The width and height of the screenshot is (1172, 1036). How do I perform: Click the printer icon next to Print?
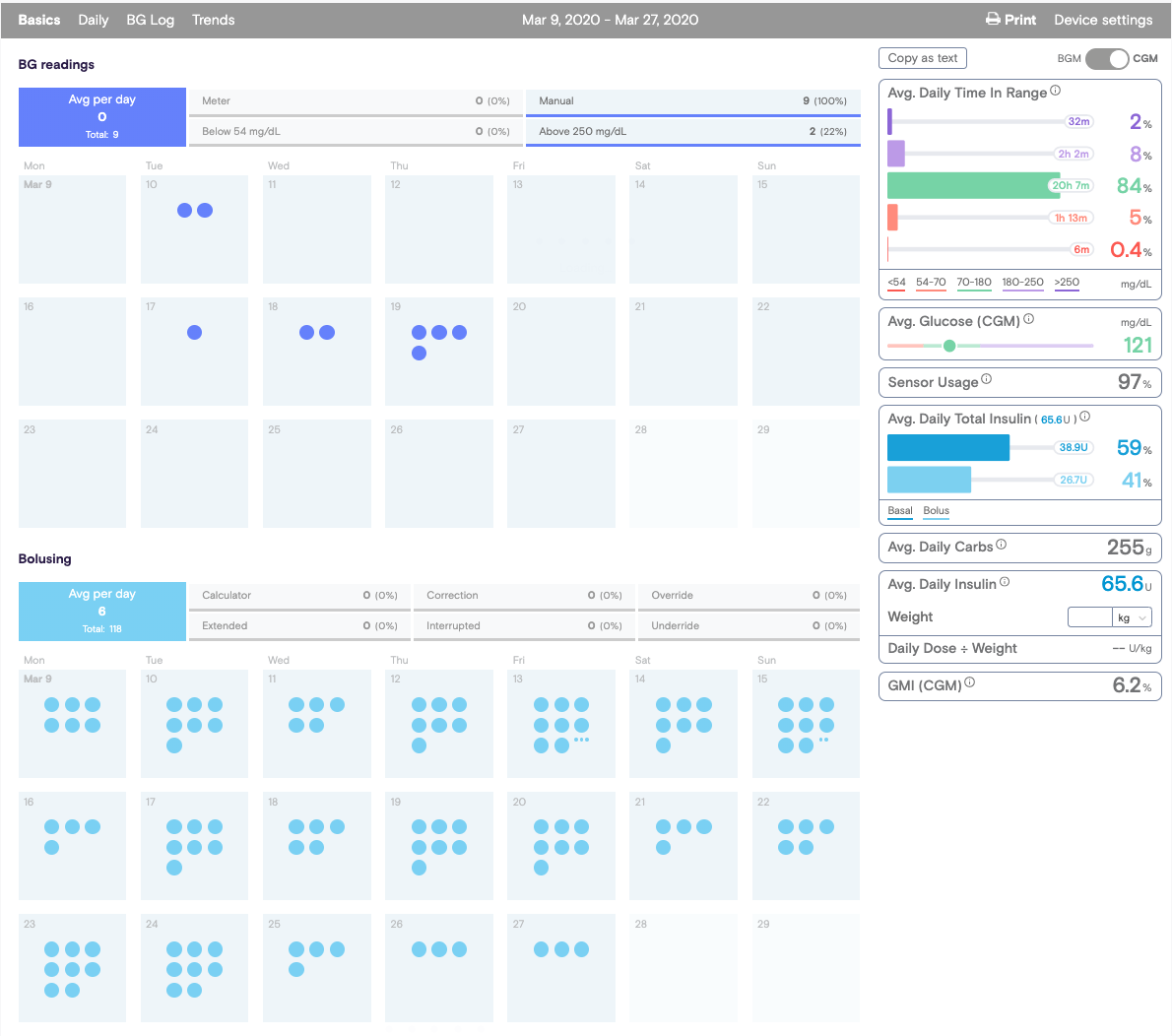tap(993, 20)
